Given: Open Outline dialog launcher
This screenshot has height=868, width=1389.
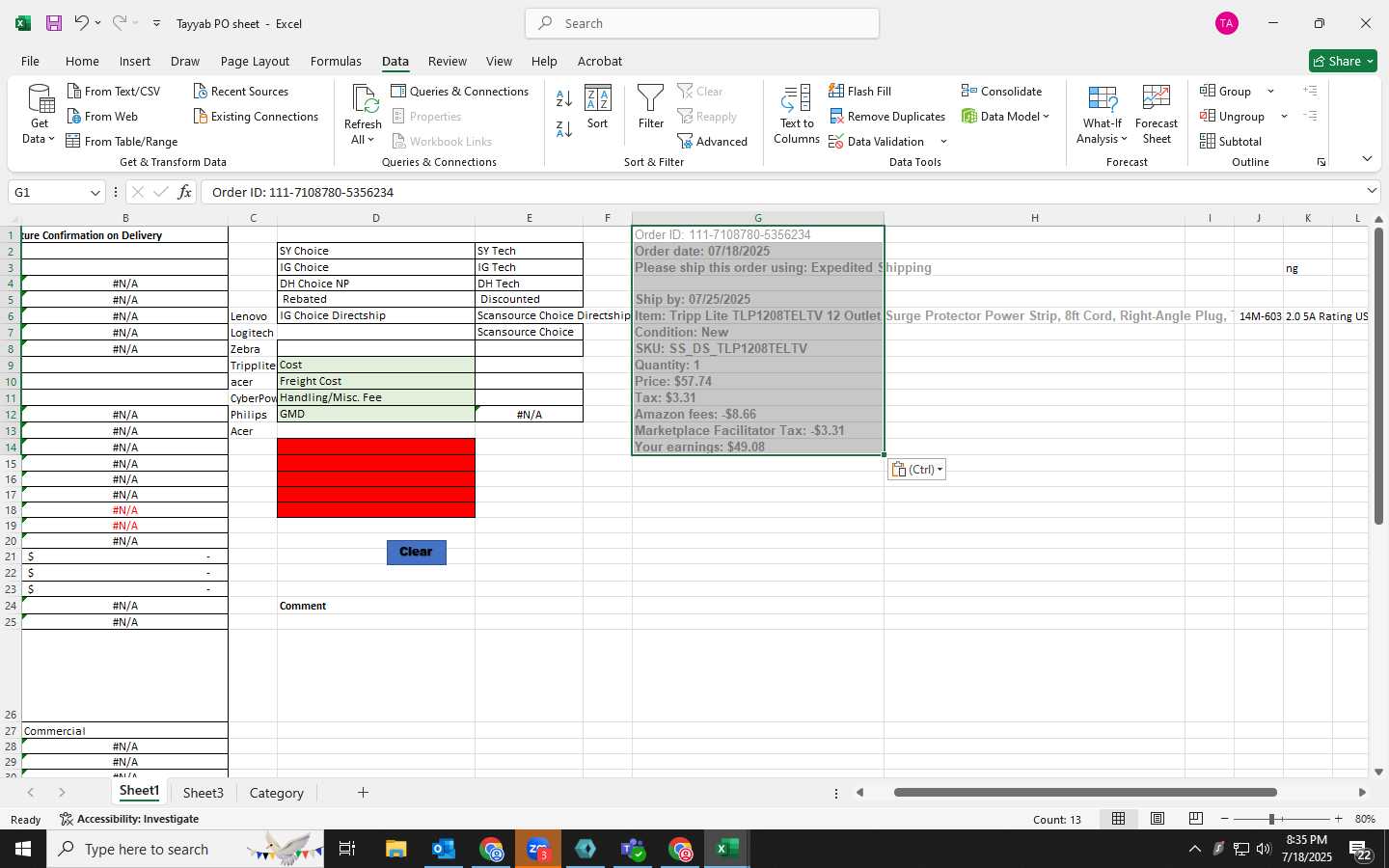Looking at the screenshot, I should [x=1321, y=162].
